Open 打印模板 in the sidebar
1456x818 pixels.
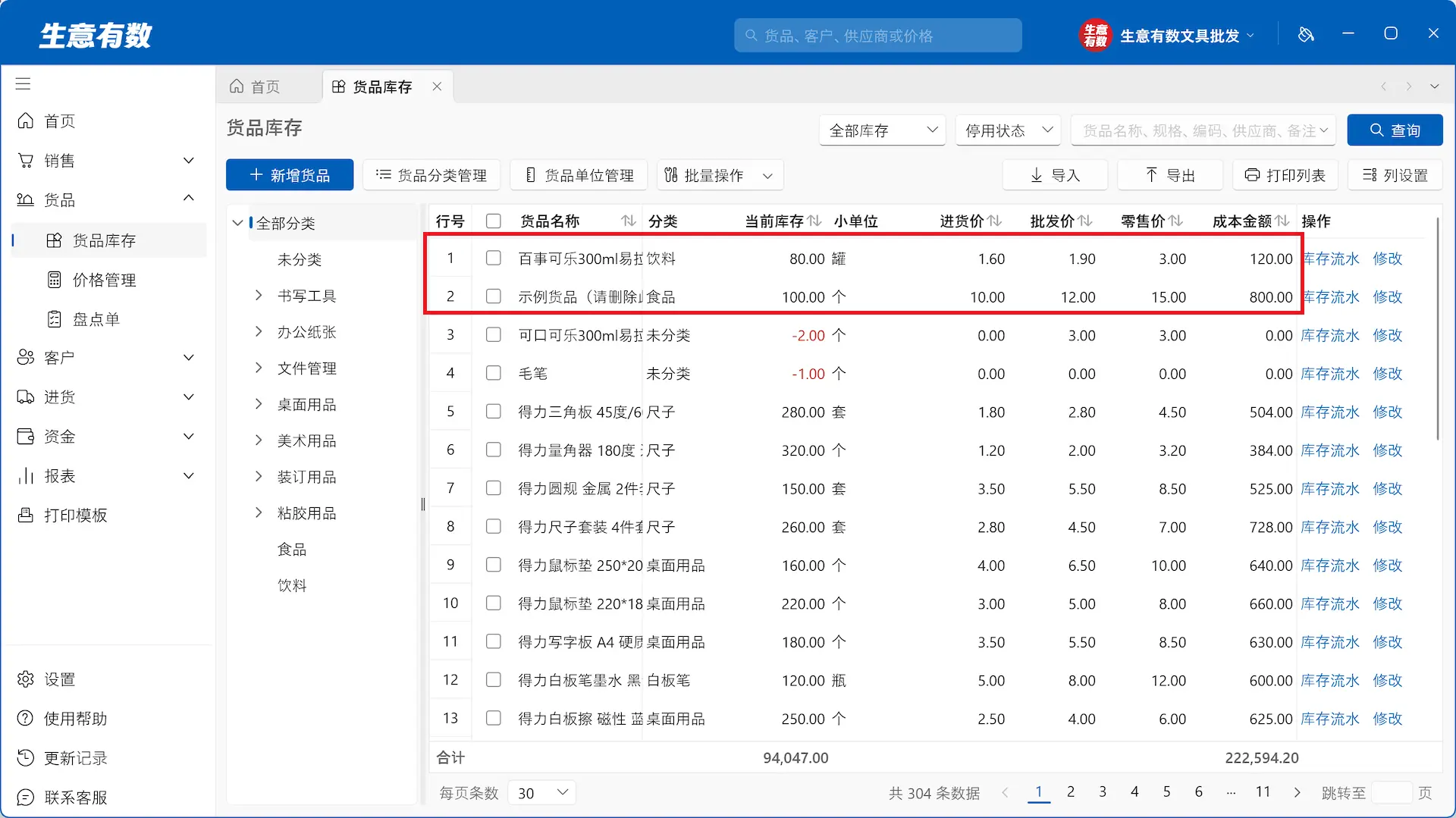click(62, 516)
